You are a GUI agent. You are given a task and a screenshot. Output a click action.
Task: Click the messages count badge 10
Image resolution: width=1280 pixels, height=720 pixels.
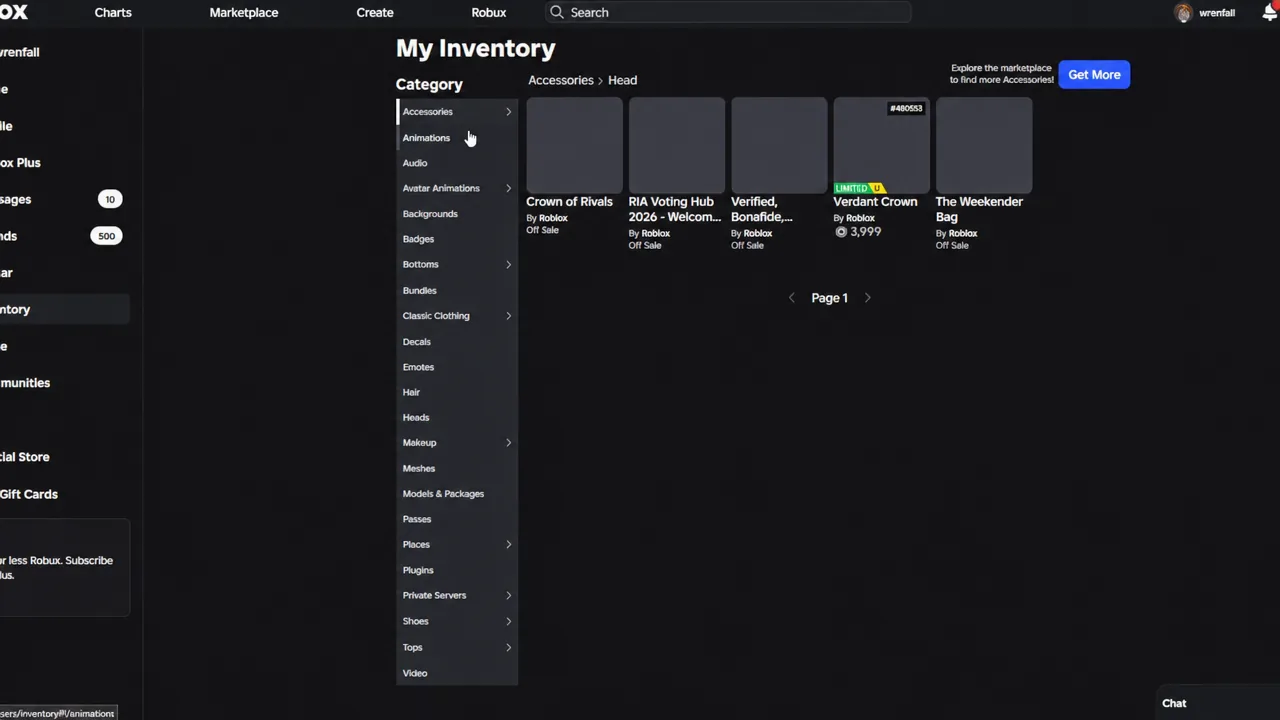click(110, 199)
